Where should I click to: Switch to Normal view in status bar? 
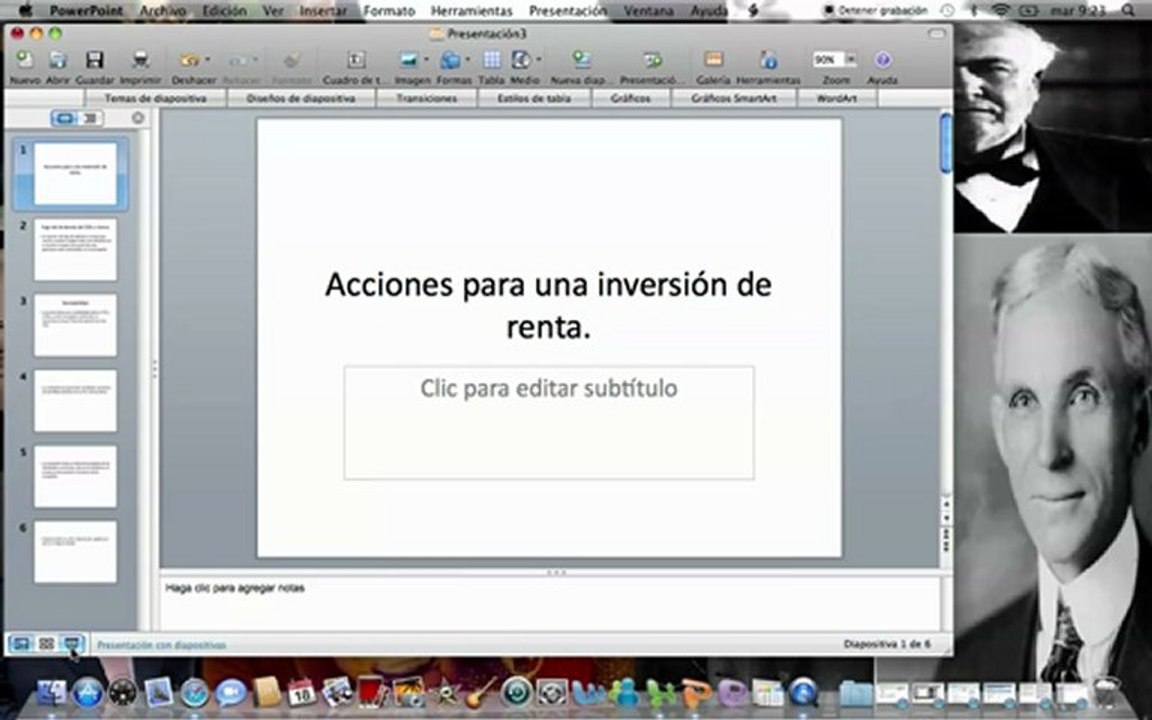pos(21,644)
